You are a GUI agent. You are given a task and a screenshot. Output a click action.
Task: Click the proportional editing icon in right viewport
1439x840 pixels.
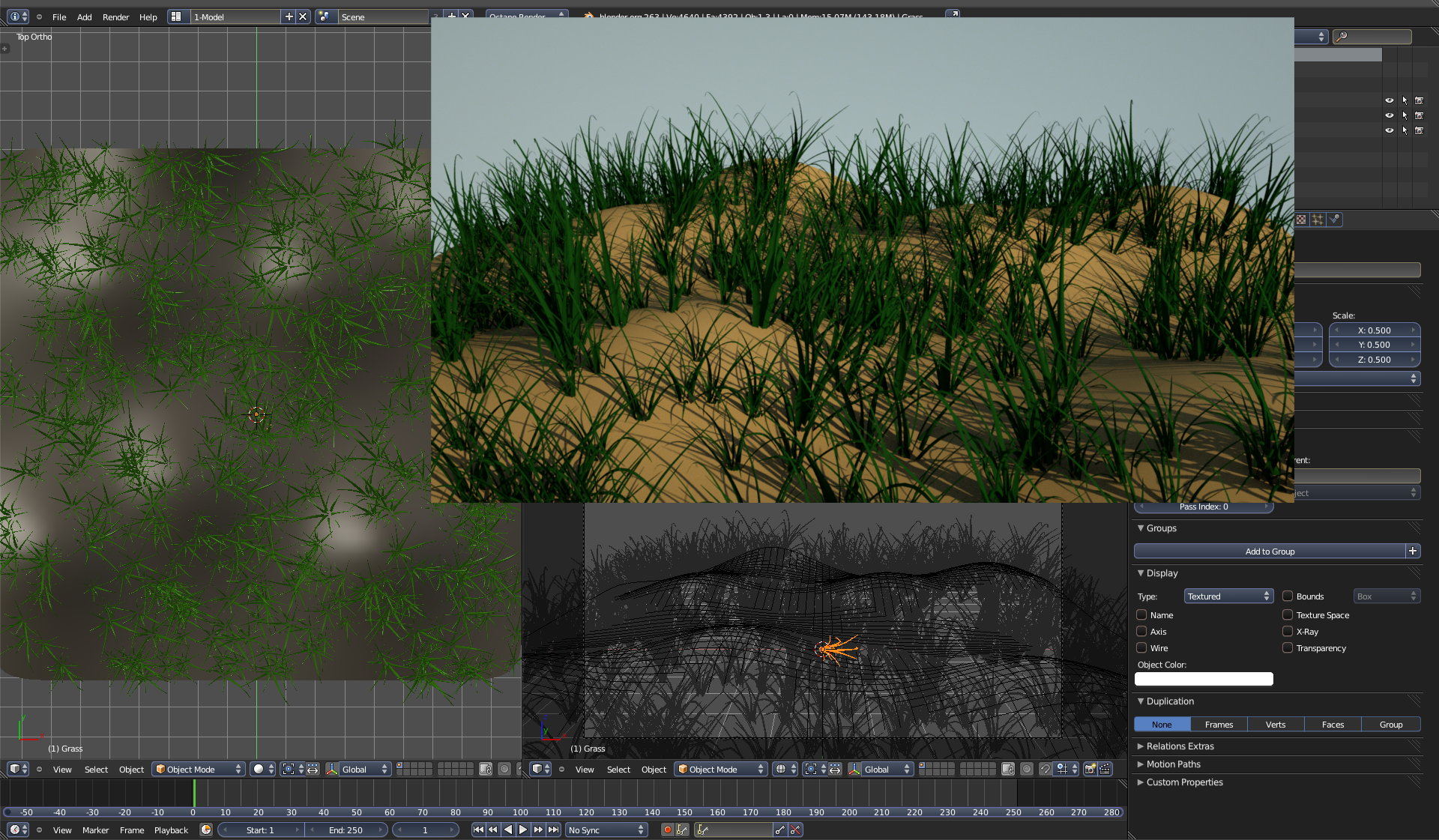[1027, 769]
